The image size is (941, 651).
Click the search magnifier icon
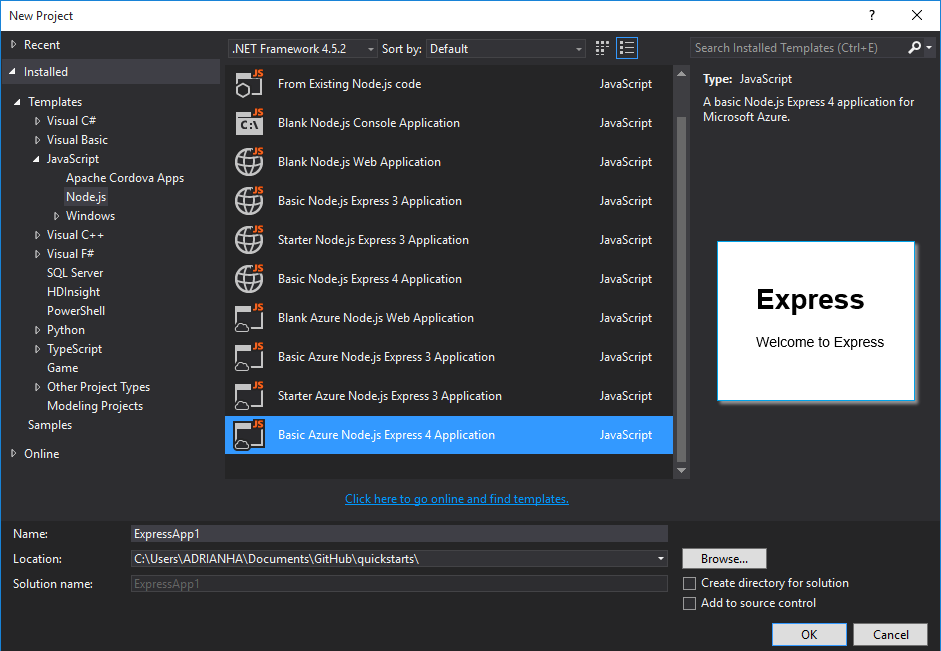[x=916, y=47]
